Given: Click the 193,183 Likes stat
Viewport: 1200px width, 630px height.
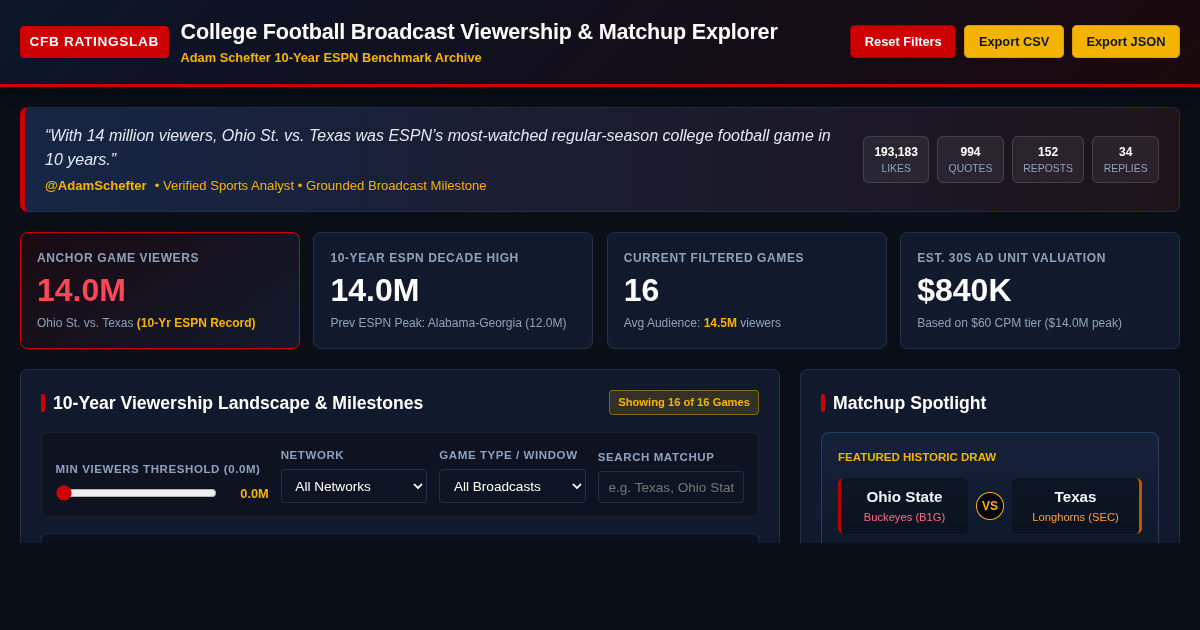Looking at the screenshot, I should tap(896, 160).
